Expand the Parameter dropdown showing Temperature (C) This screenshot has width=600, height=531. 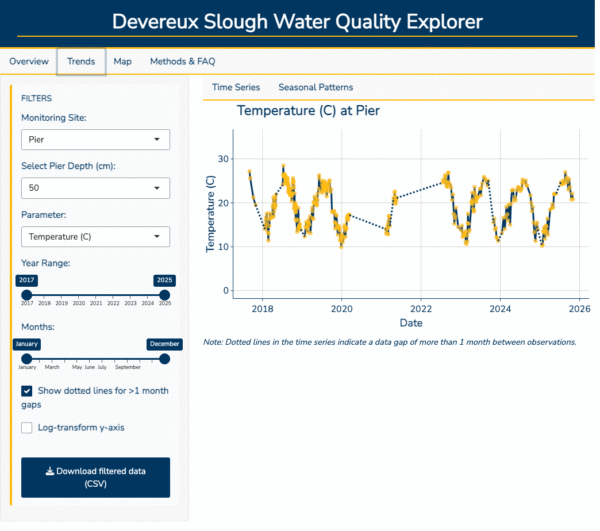(95, 236)
